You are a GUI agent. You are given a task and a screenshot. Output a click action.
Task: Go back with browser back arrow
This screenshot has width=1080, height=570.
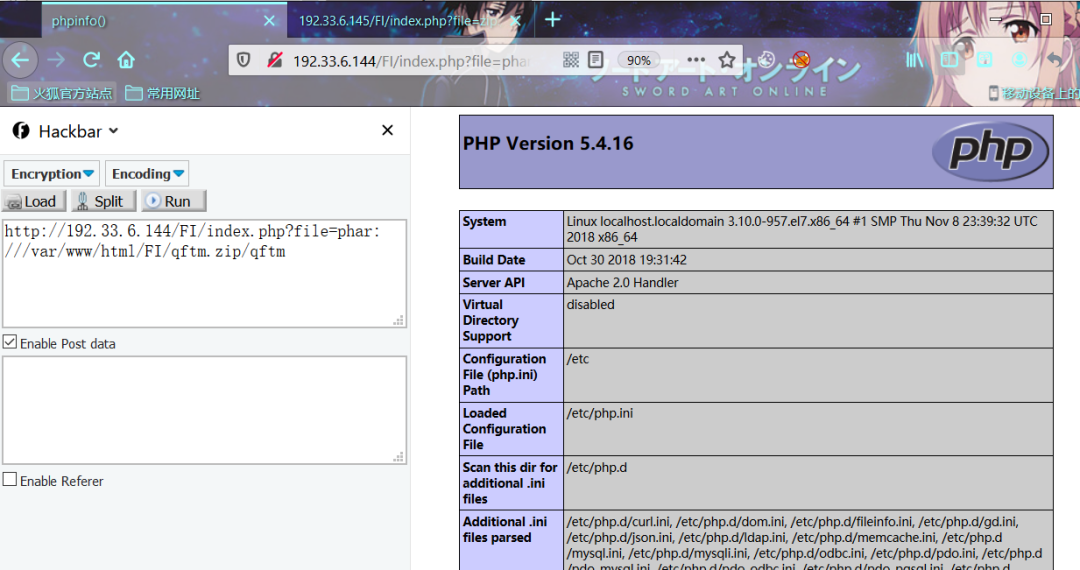click(x=20, y=61)
